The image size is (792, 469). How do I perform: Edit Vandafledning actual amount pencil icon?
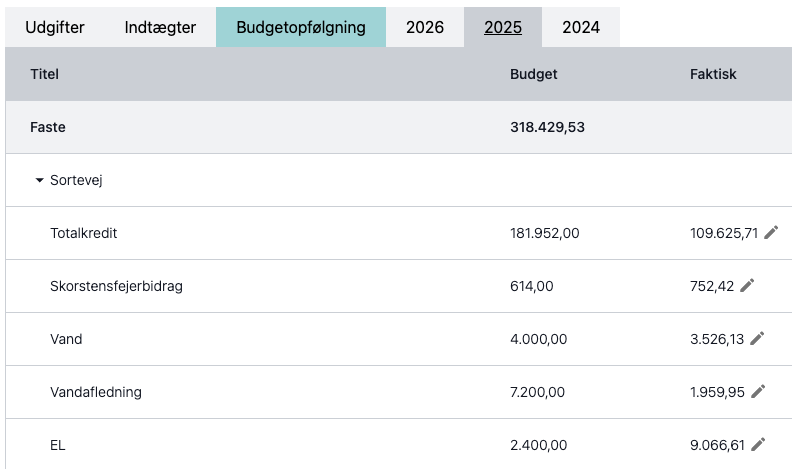pos(758,392)
